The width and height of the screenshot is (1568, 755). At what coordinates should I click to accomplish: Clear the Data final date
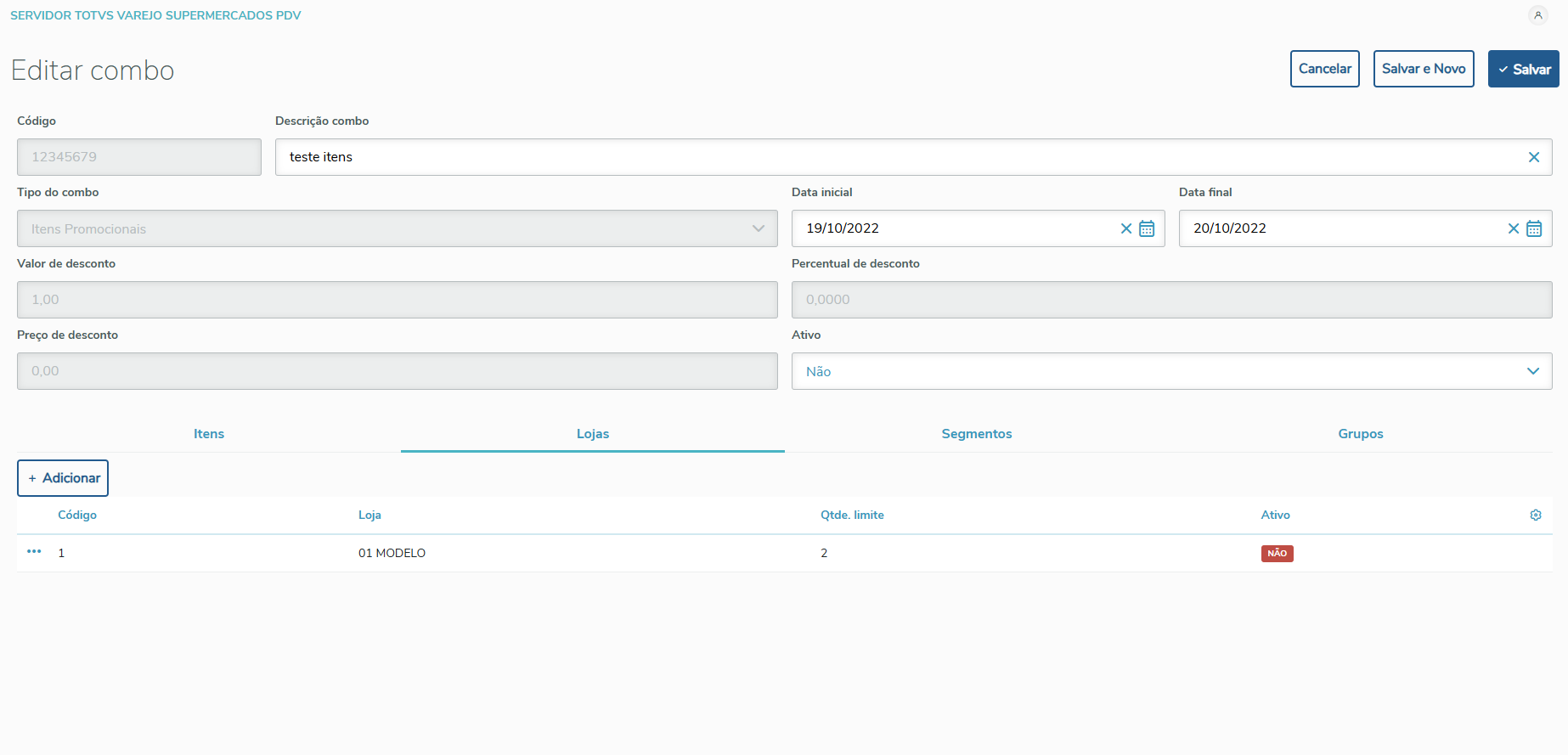(x=1513, y=228)
